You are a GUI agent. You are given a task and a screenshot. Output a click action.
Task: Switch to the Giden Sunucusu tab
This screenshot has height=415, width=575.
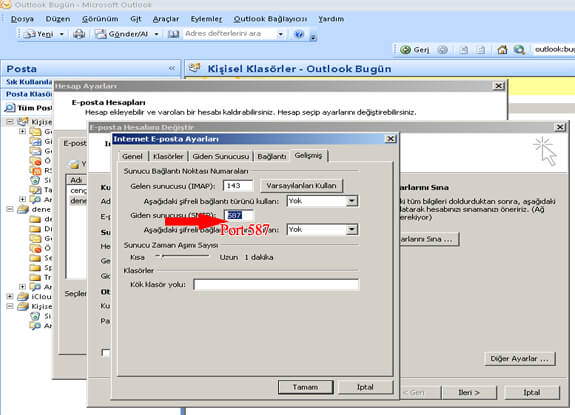coord(220,157)
